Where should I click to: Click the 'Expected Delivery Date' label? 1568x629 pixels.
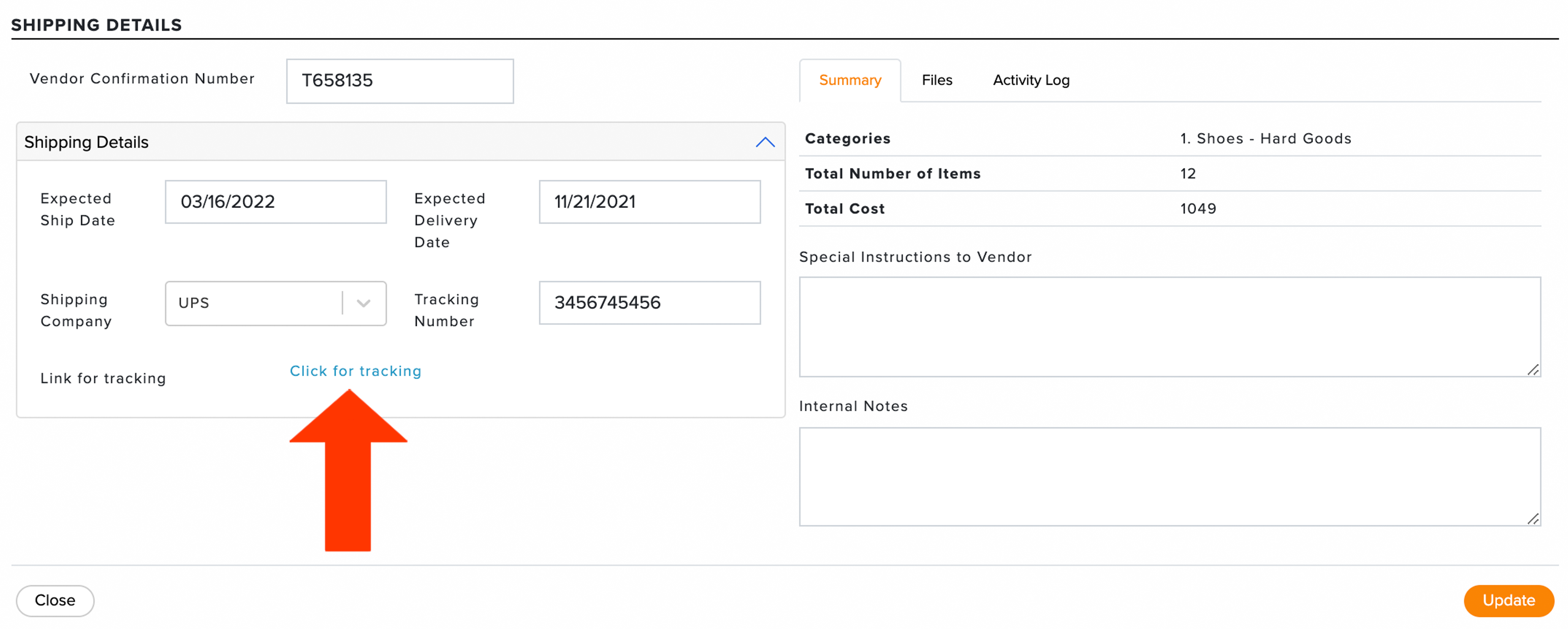(x=450, y=220)
